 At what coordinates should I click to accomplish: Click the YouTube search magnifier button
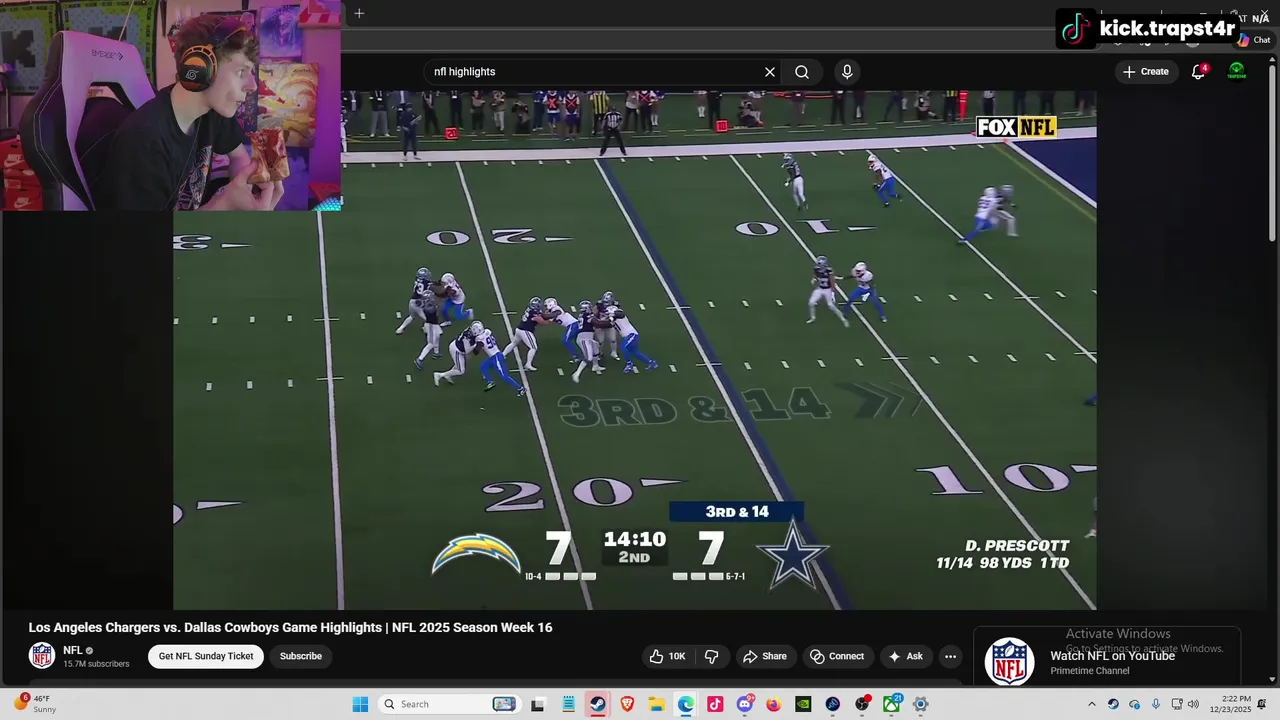click(802, 72)
